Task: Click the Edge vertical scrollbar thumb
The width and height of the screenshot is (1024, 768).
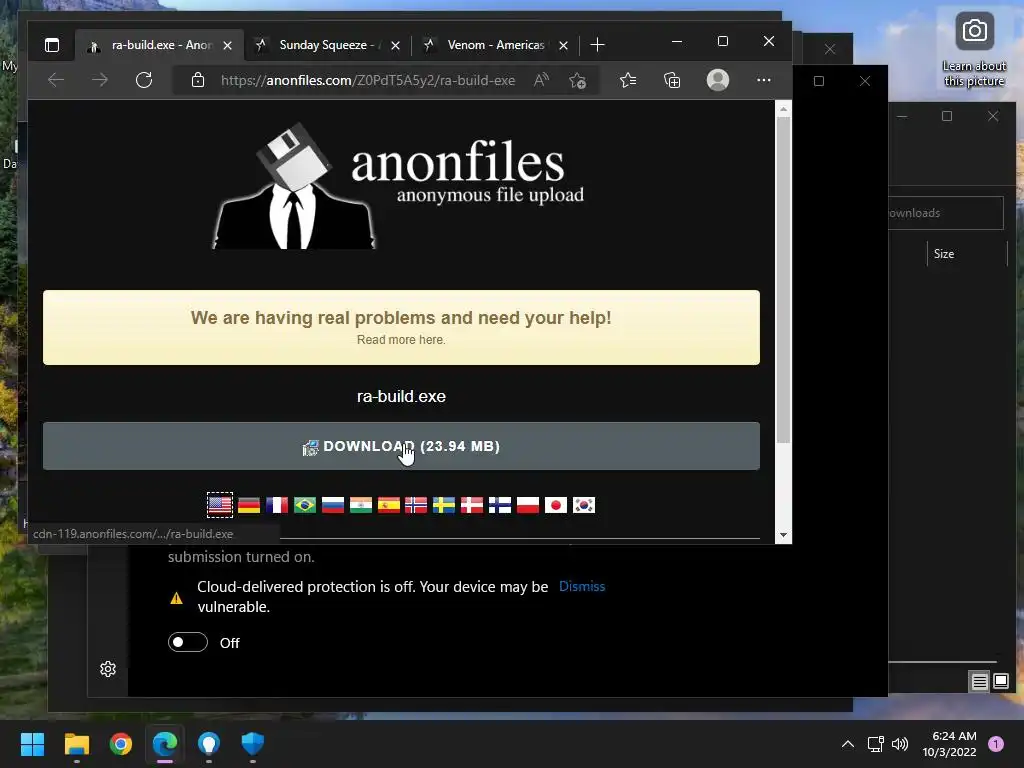Action: [783, 281]
